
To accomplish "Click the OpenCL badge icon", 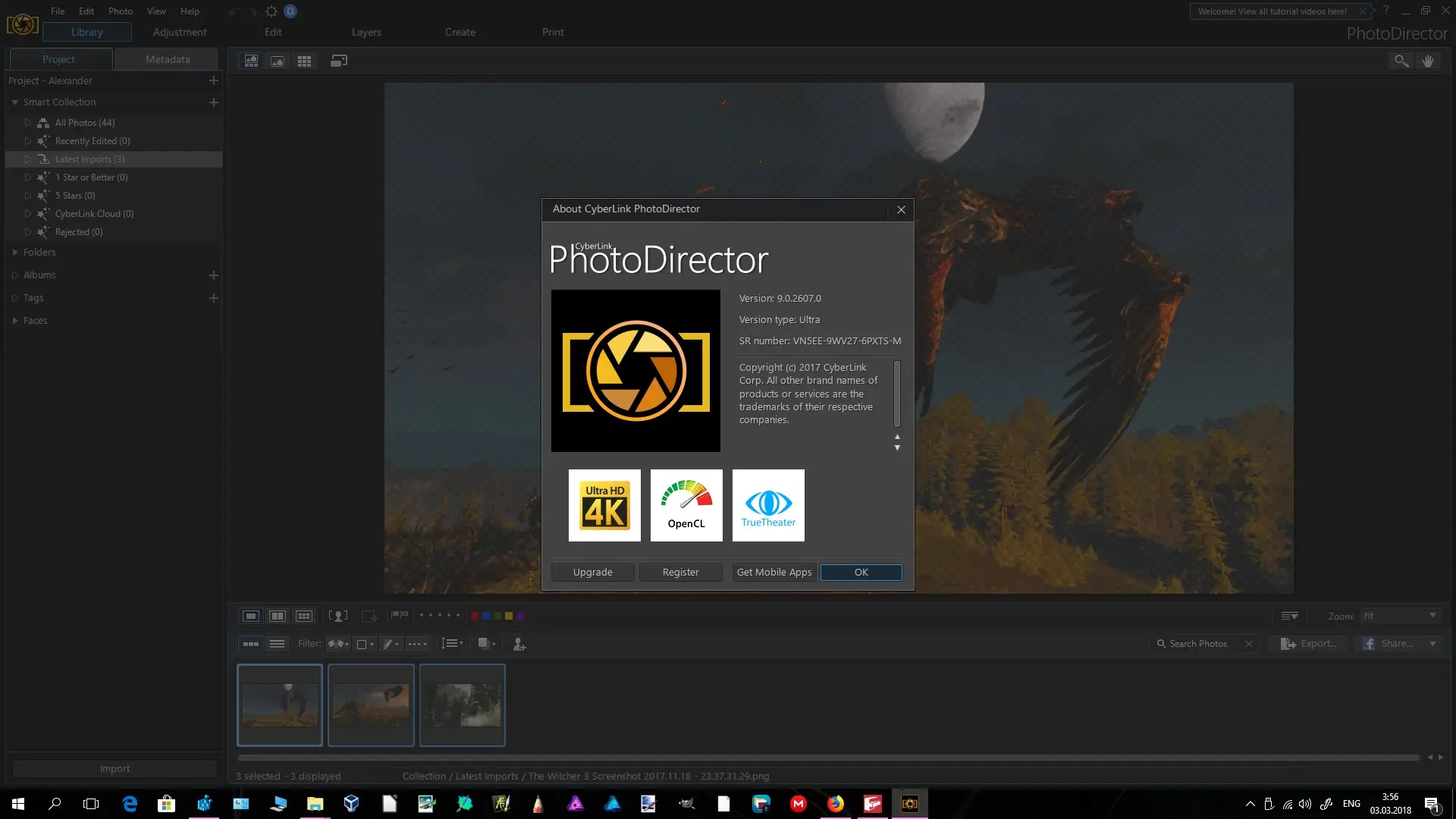I will click(686, 505).
